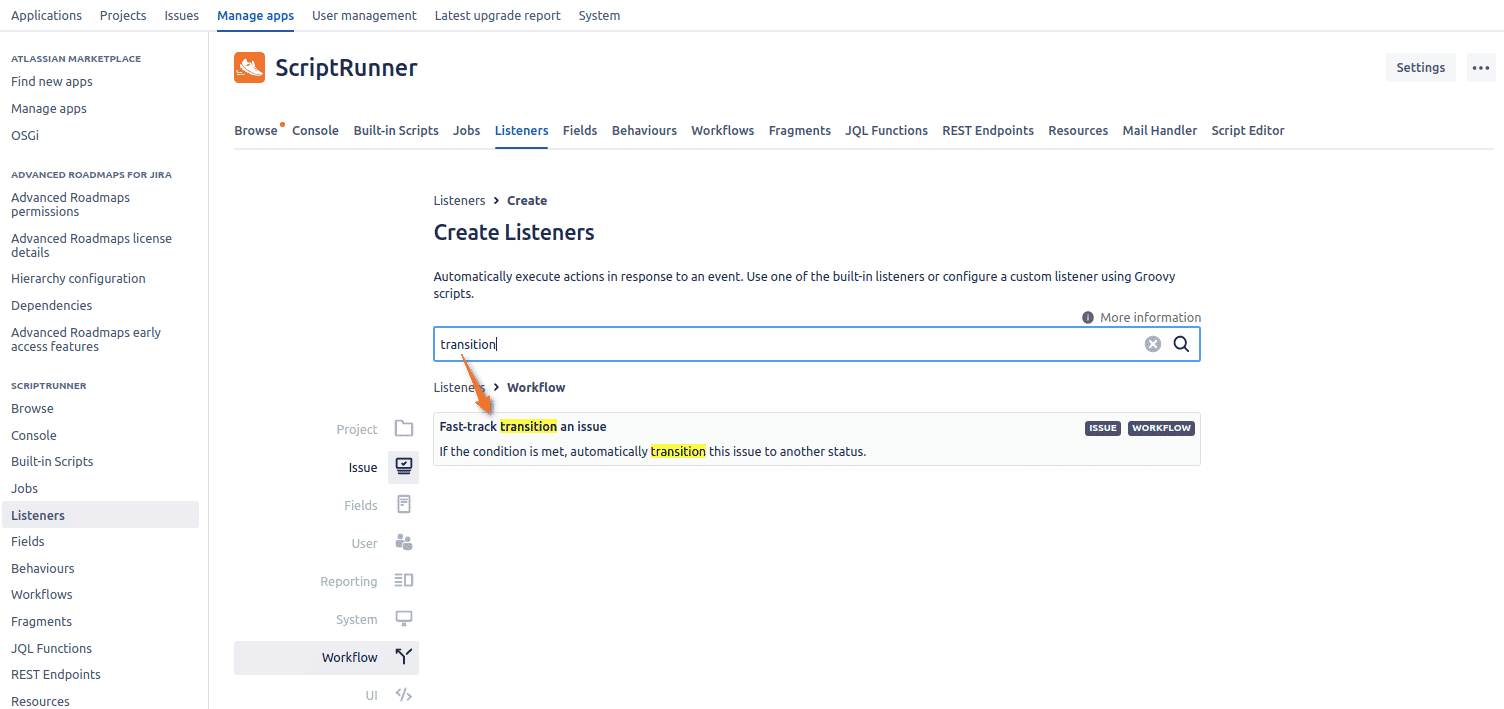Click the ISSUE tag badge

pyautogui.click(x=1103, y=428)
